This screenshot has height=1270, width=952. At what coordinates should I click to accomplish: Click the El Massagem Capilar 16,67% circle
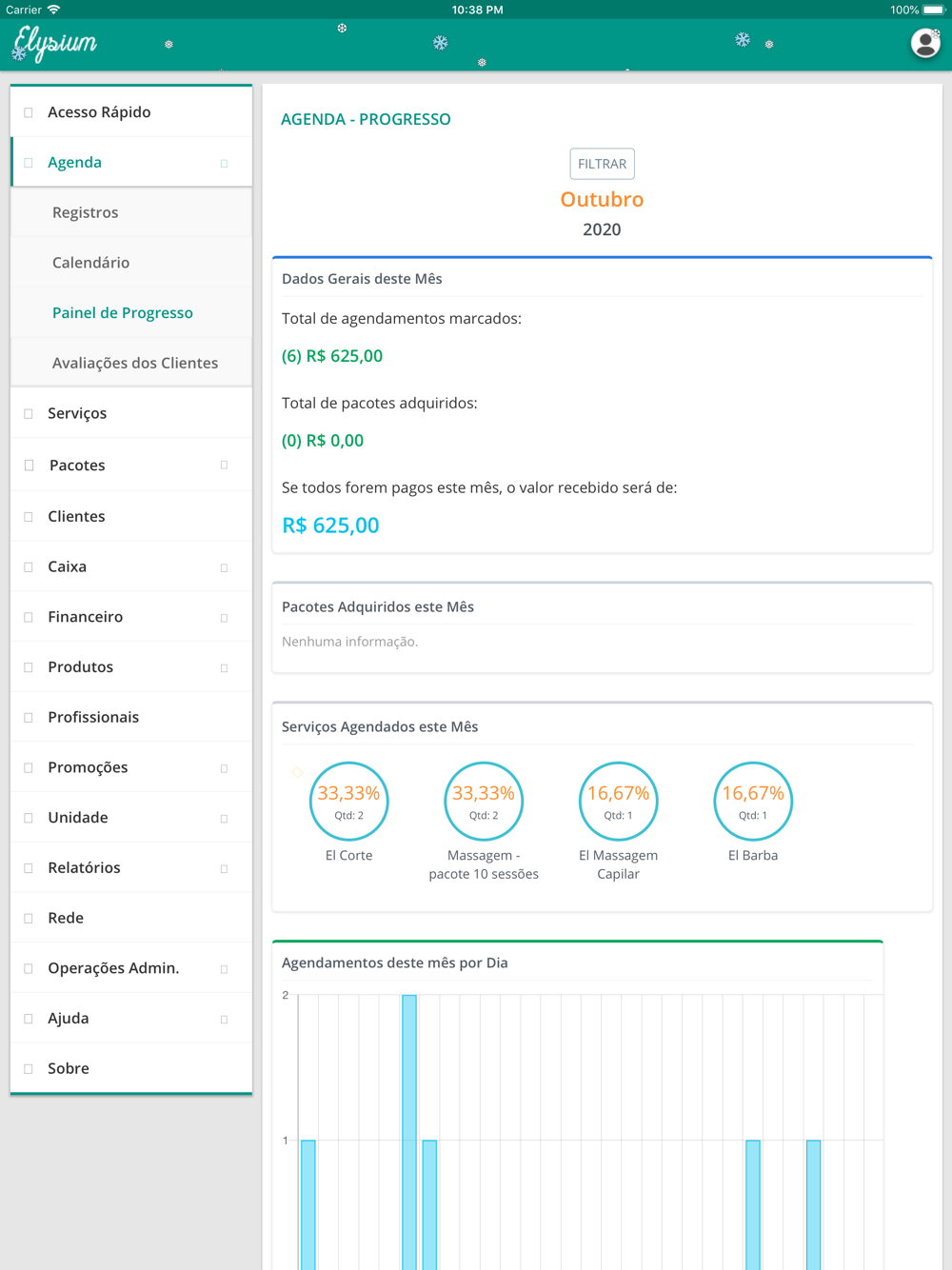tap(619, 802)
